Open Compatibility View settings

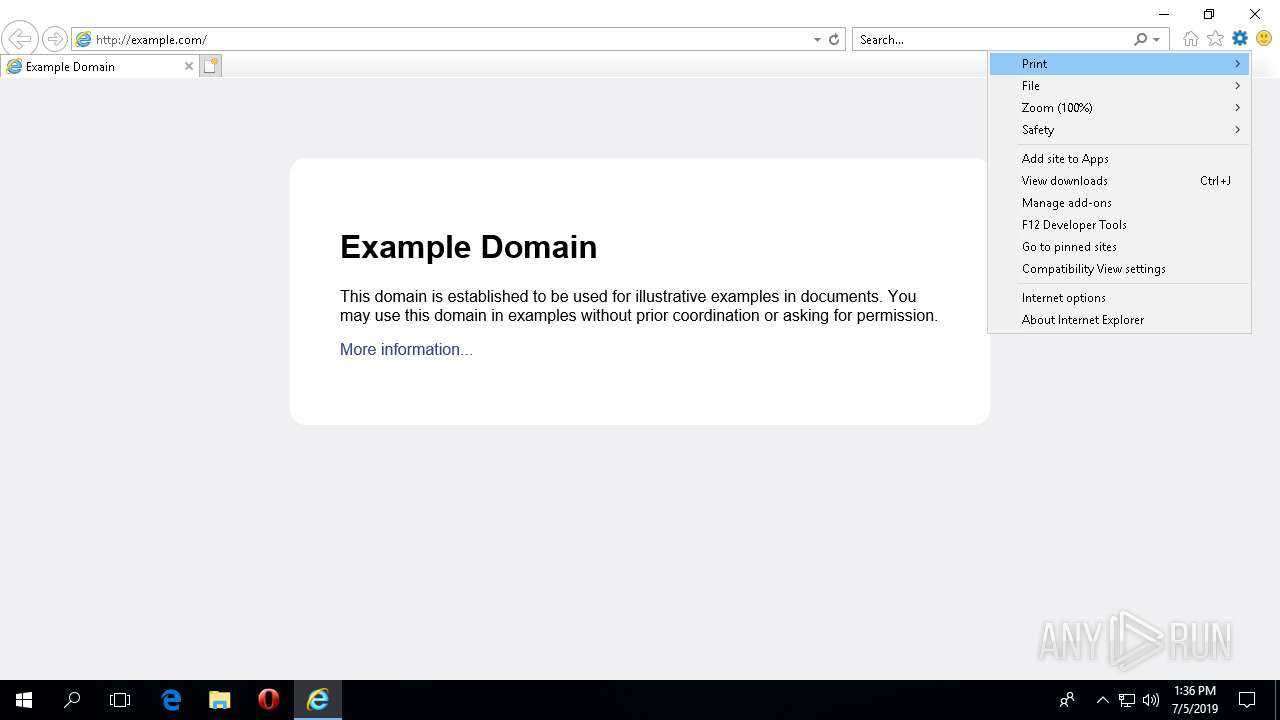1119,269
